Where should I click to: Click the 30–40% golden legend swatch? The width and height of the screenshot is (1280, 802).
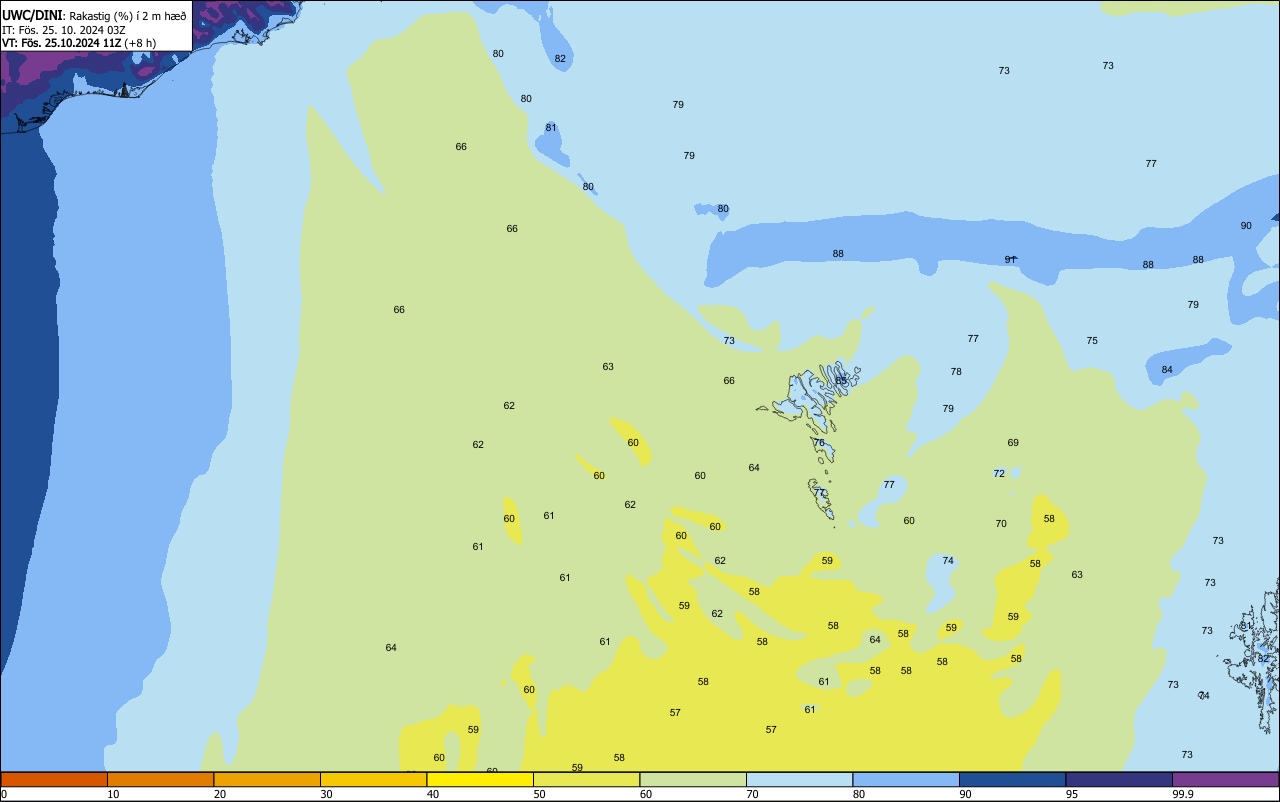click(373, 779)
